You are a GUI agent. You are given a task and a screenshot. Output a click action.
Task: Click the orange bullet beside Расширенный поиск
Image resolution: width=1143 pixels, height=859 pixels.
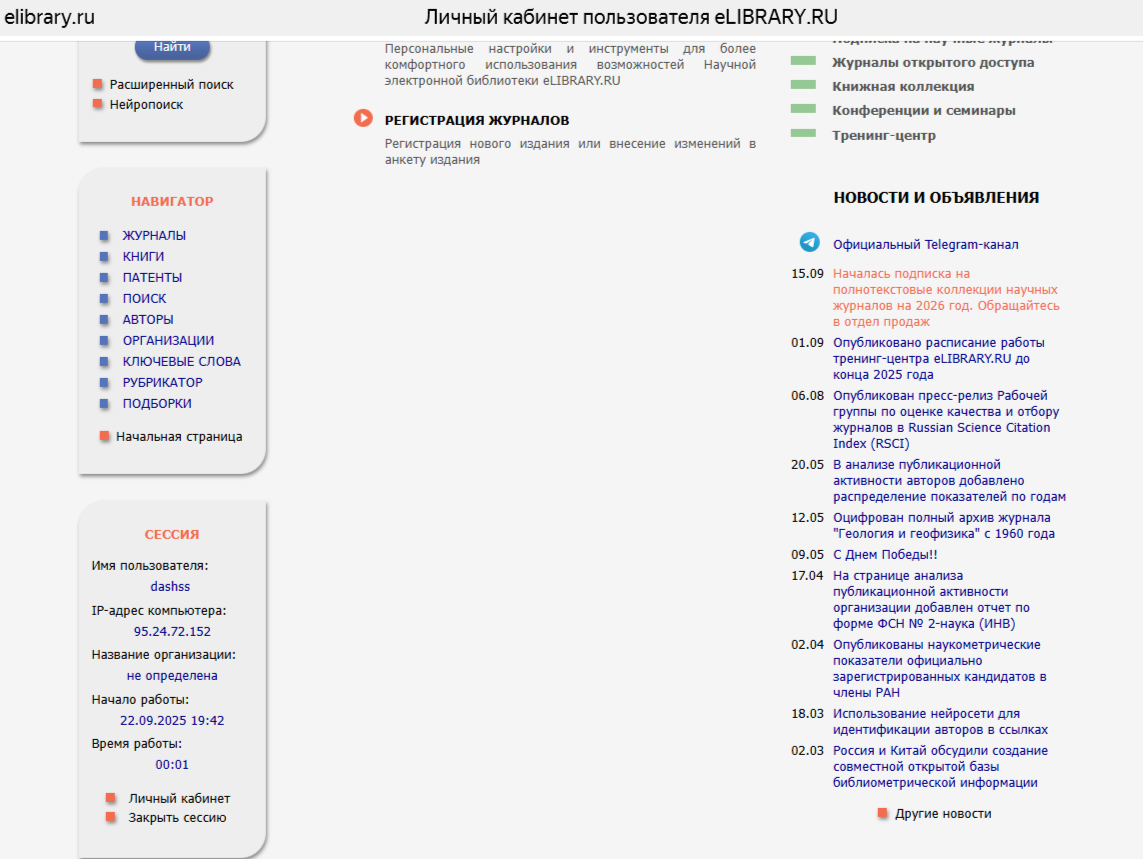click(x=98, y=85)
